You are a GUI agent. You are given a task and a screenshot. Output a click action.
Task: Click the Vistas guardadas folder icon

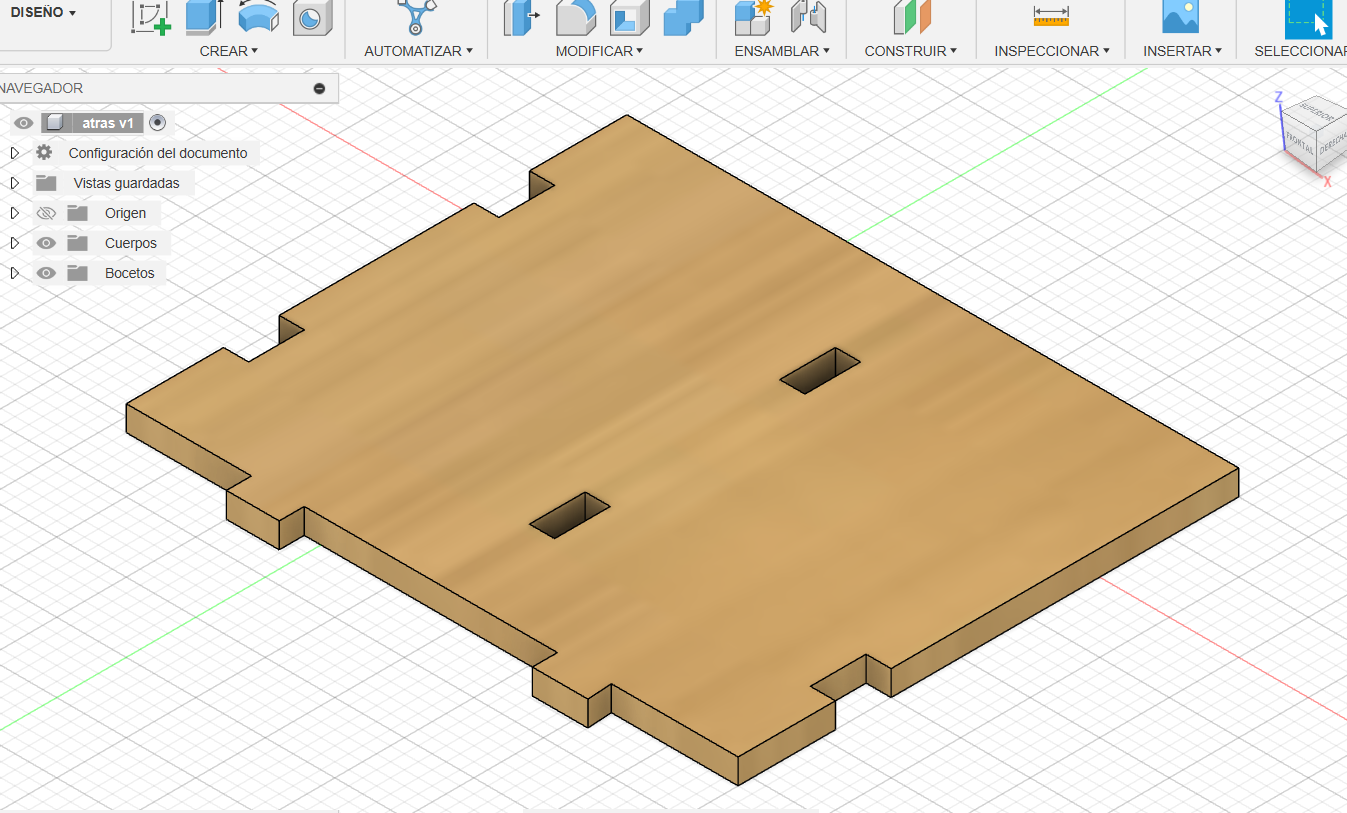click(x=46, y=183)
